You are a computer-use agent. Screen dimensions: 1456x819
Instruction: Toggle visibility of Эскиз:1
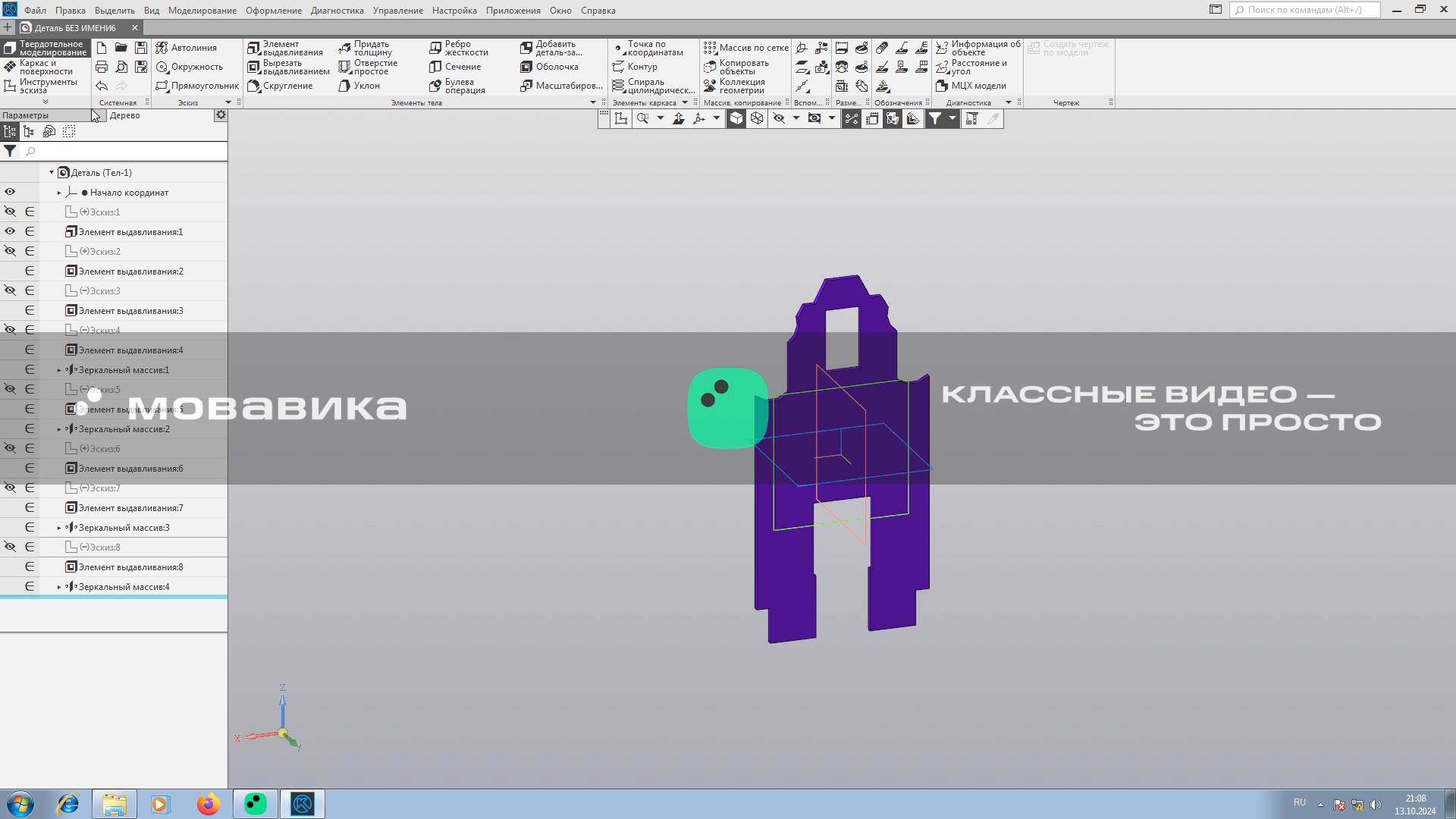tap(10, 212)
